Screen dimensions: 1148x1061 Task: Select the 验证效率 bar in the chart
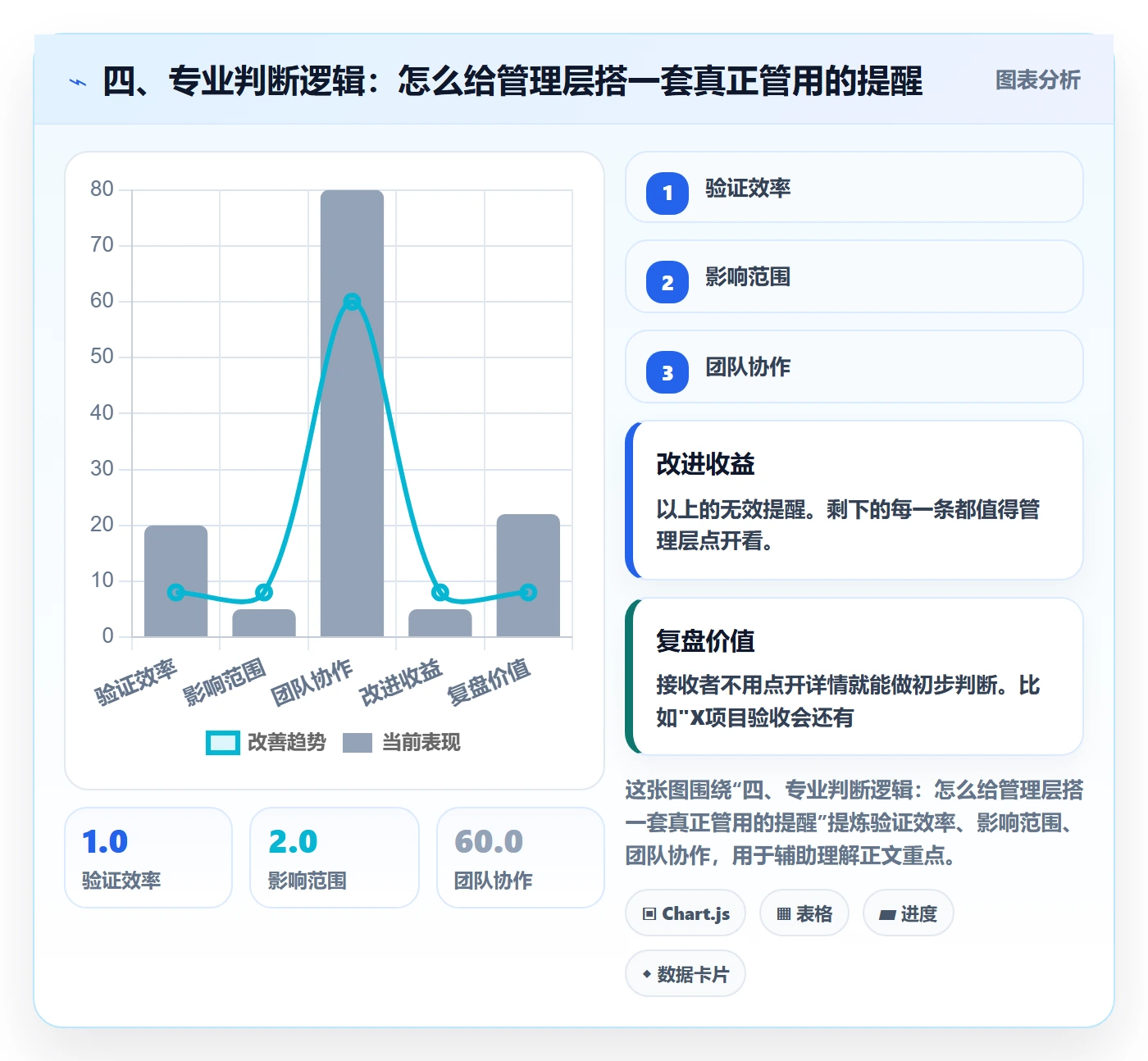176,581
